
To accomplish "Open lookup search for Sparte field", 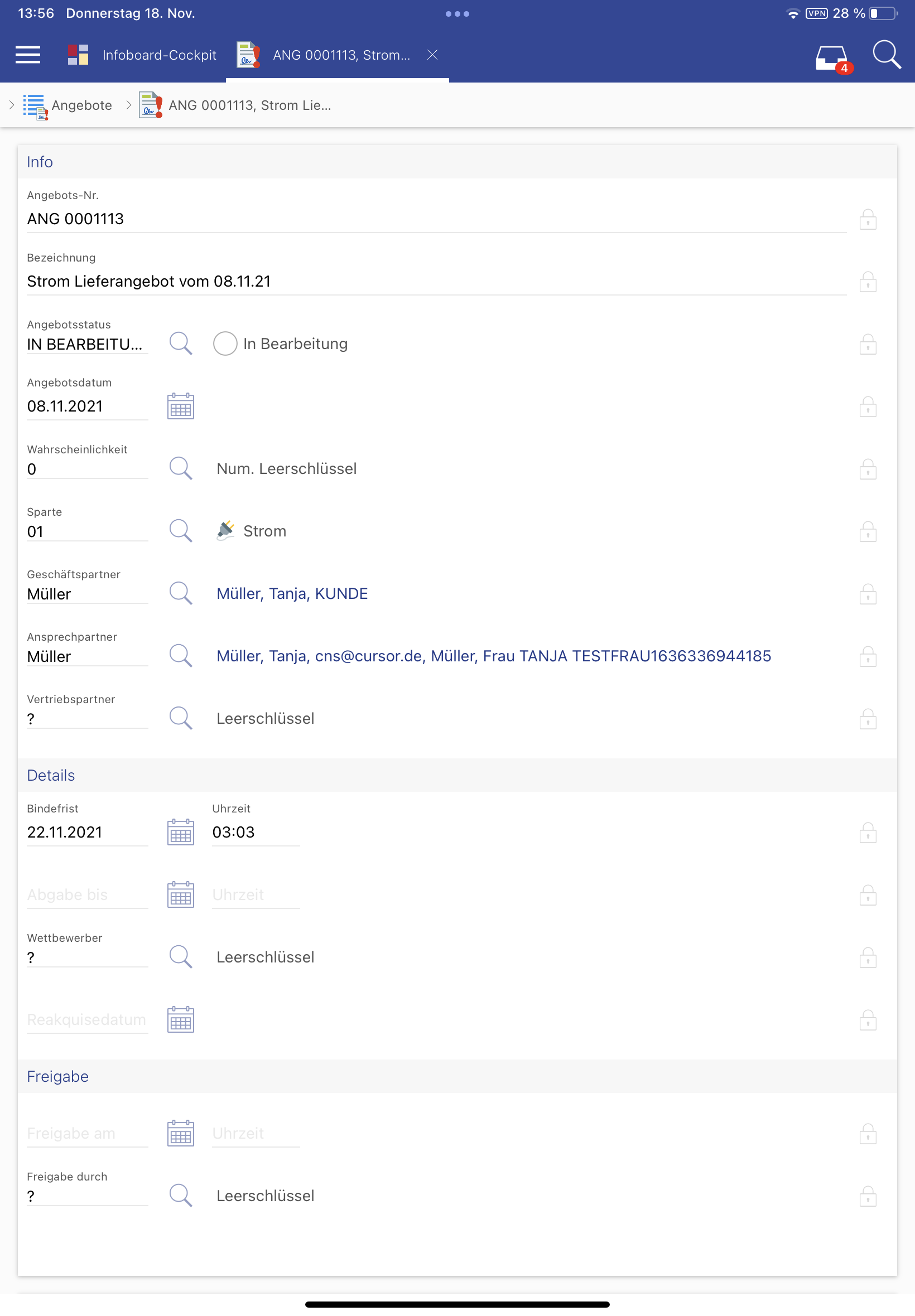I will 181,531.
